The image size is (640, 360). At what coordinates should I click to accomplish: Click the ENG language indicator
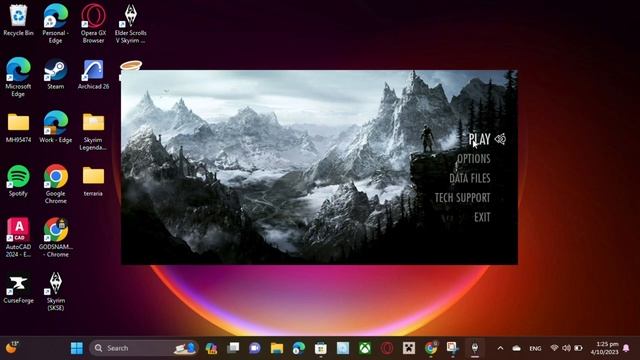[x=535, y=349]
